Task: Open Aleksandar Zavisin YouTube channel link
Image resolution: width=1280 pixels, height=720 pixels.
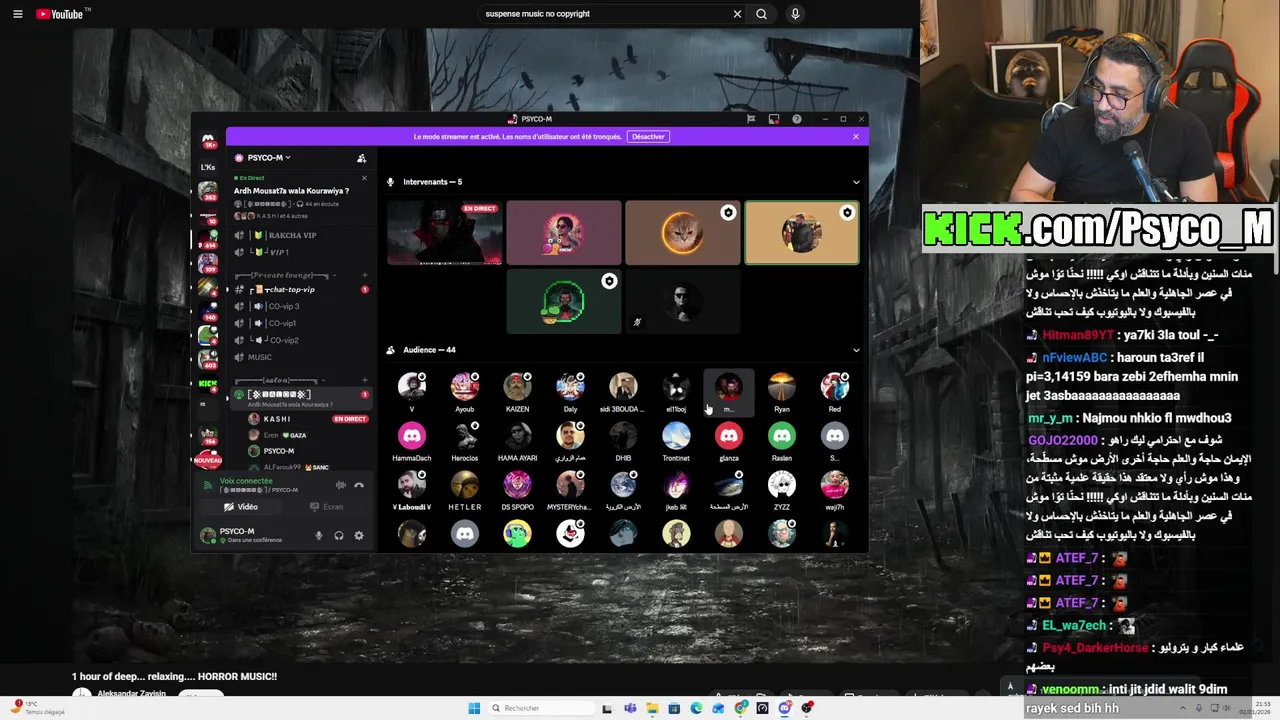Action: tap(134, 694)
